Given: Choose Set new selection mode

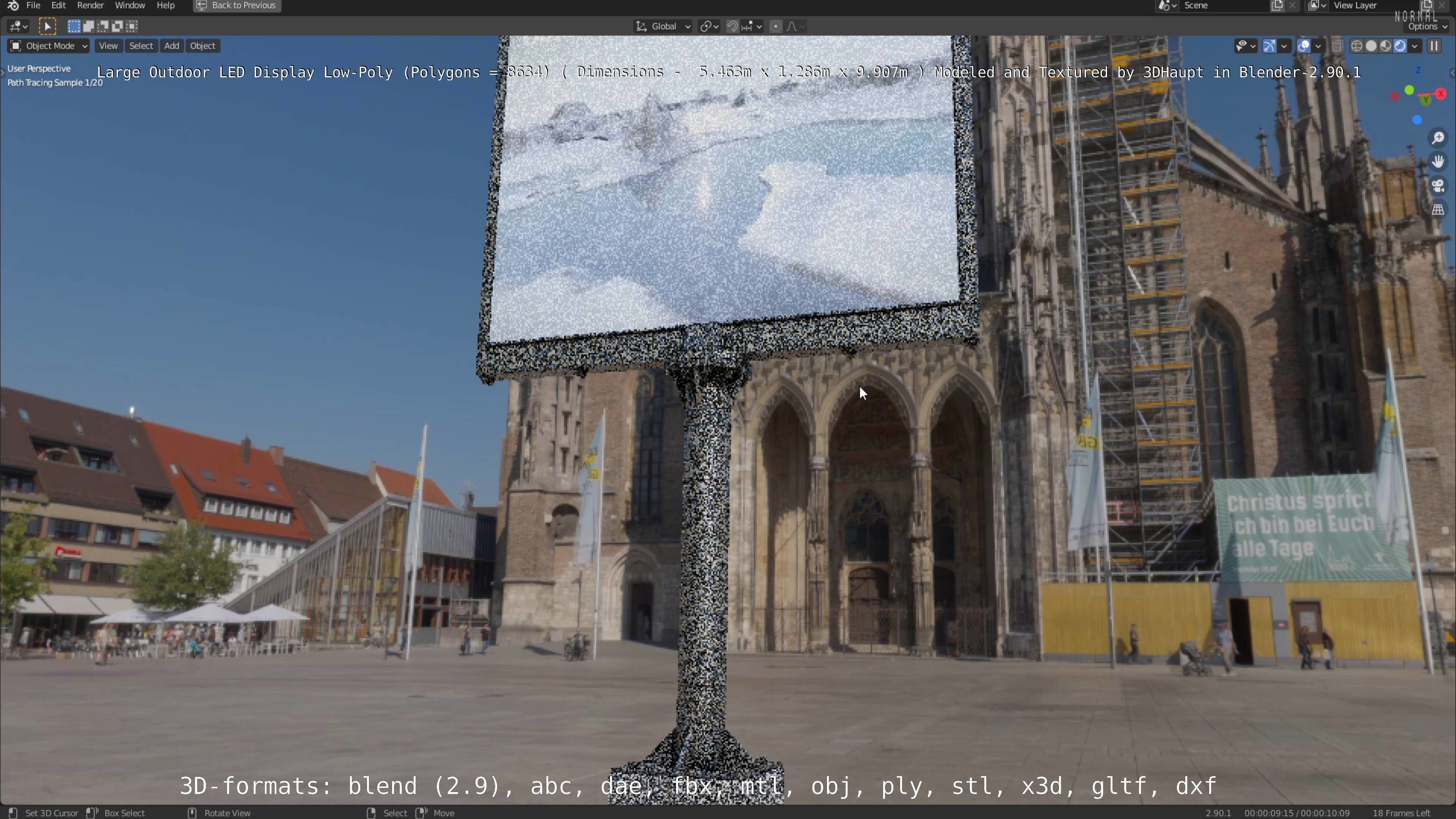Looking at the screenshot, I should click(x=74, y=26).
